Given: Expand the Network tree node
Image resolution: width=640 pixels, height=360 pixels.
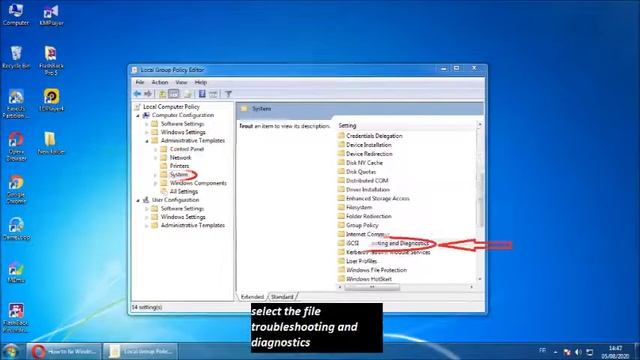Looking at the screenshot, I should click(156, 158).
